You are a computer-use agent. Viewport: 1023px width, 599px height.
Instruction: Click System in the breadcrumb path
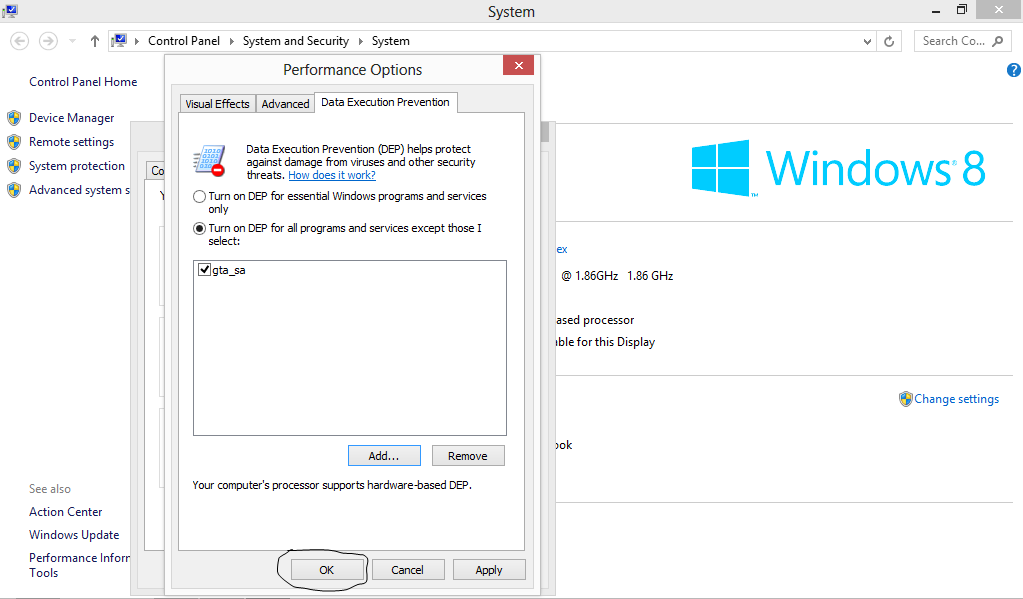click(x=391, y=41)
